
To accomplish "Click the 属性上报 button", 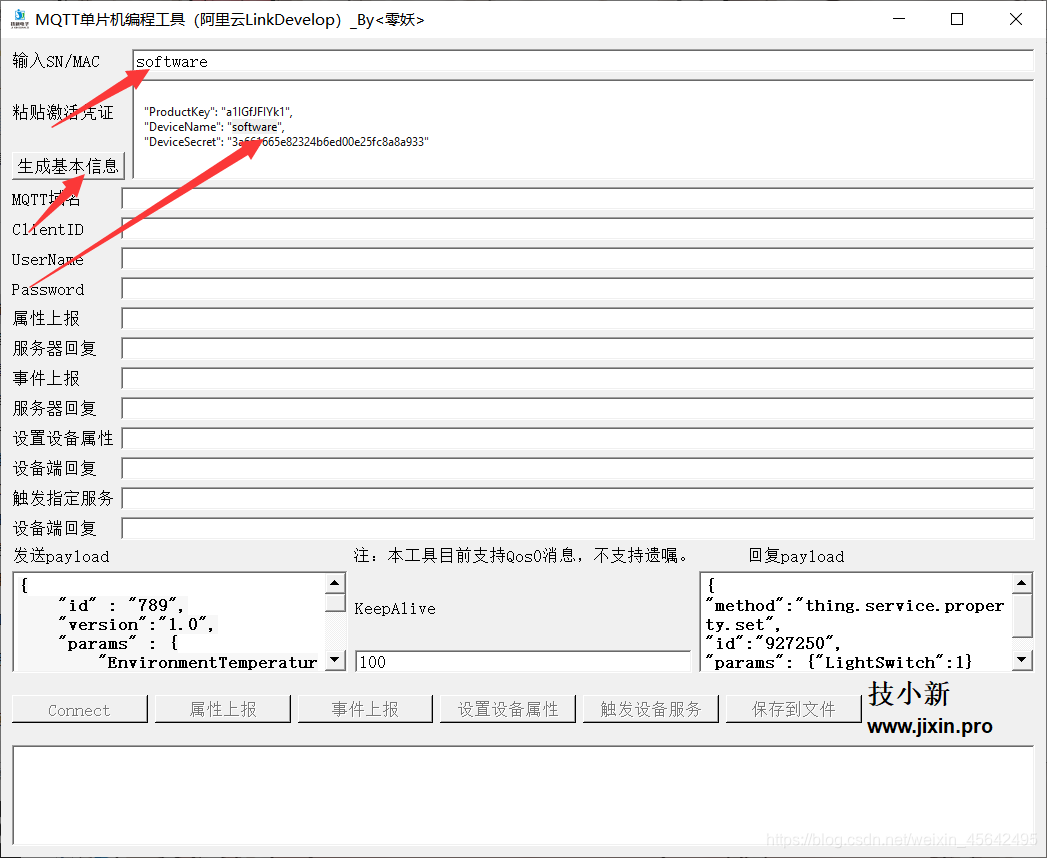I will [x=222, y=709].
